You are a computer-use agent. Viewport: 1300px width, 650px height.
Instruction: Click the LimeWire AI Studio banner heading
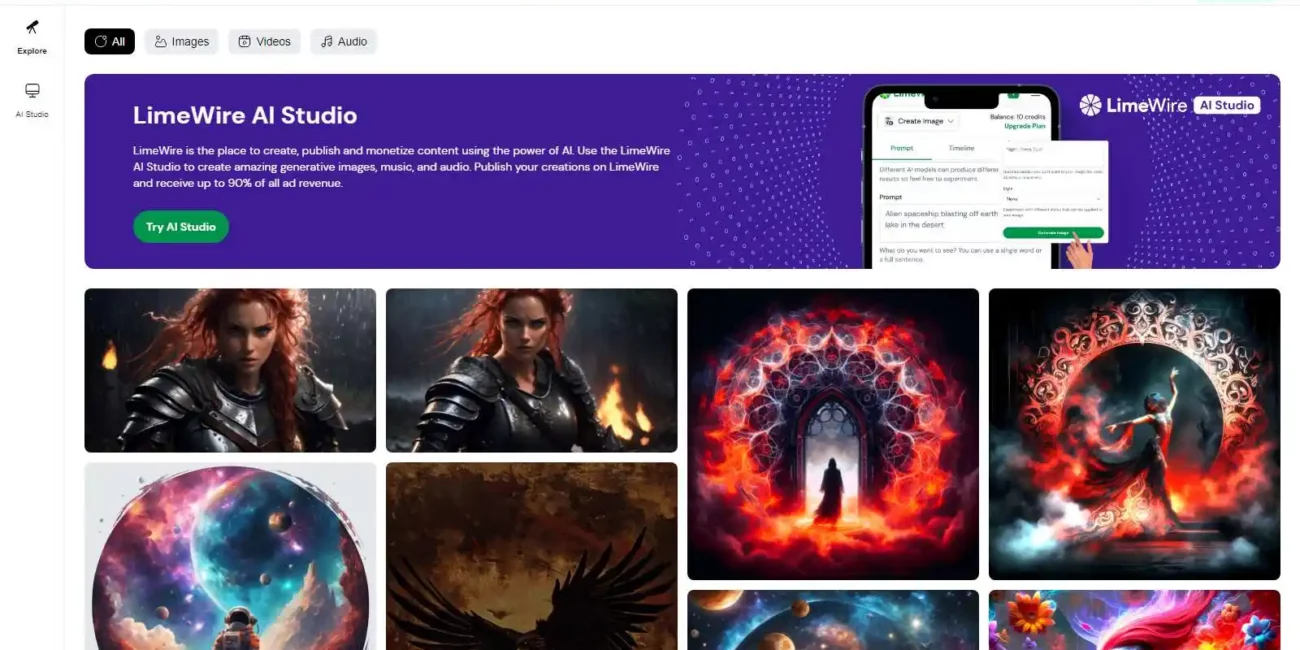245,115
